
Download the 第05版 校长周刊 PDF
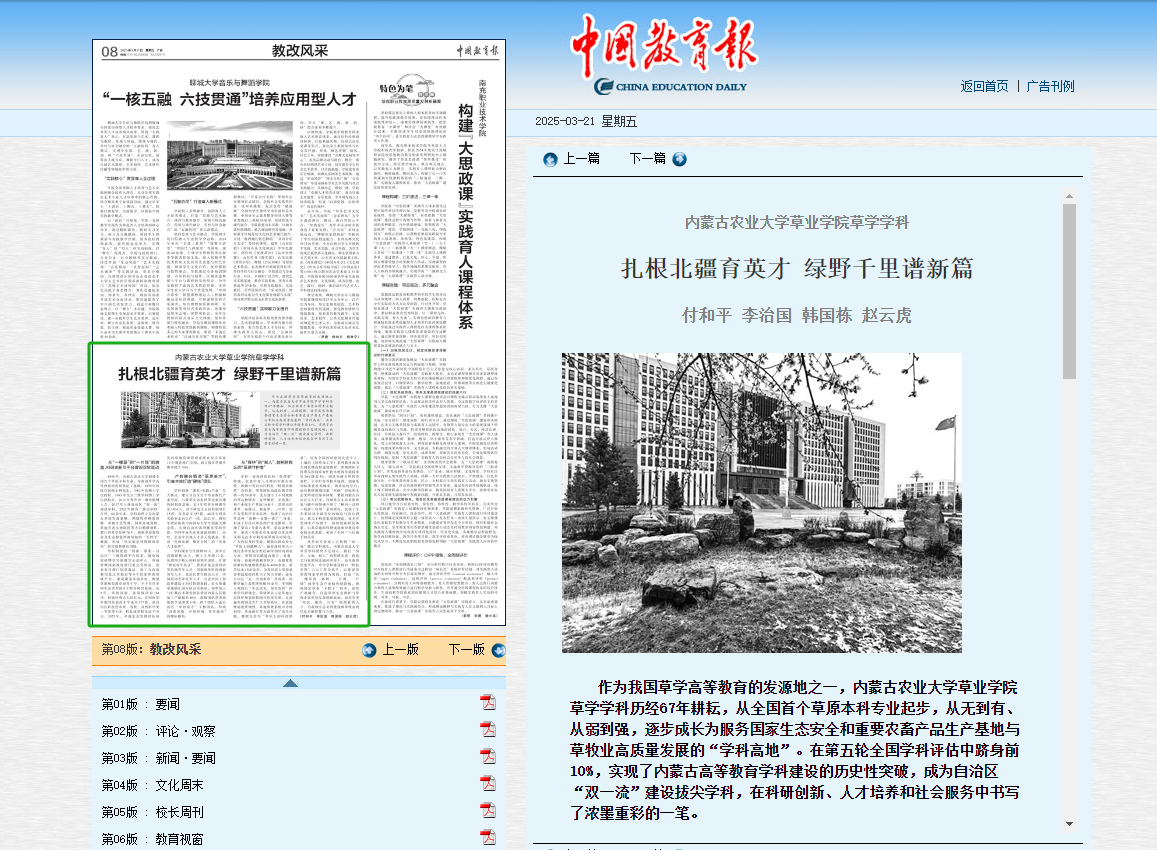488,811
